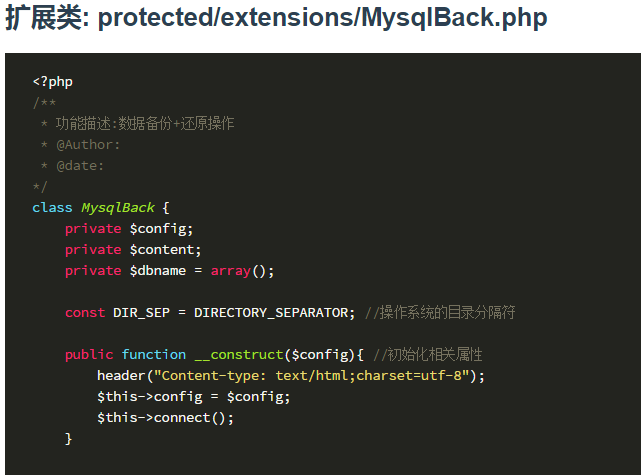Click the @date comment line
642x475 pixels.
coord(72,166)
